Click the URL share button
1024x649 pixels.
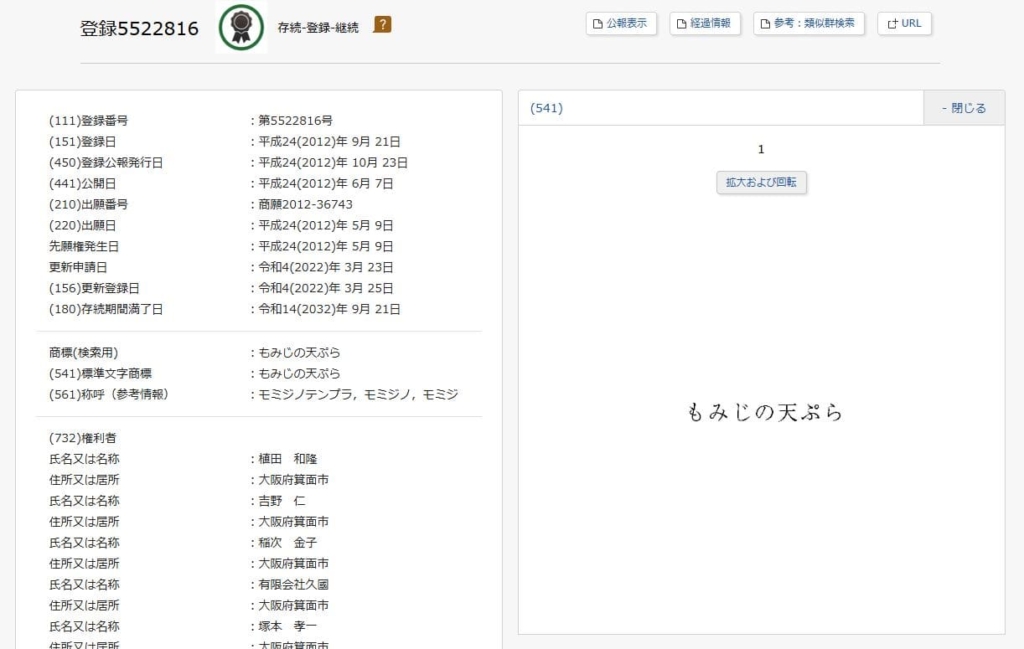pyautogui.click(x=904, y=23)
